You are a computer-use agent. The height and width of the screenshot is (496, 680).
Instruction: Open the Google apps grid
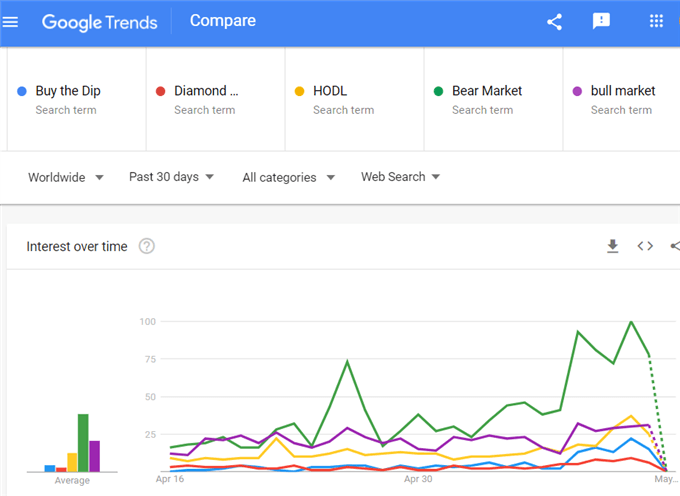tap(656, 21)
